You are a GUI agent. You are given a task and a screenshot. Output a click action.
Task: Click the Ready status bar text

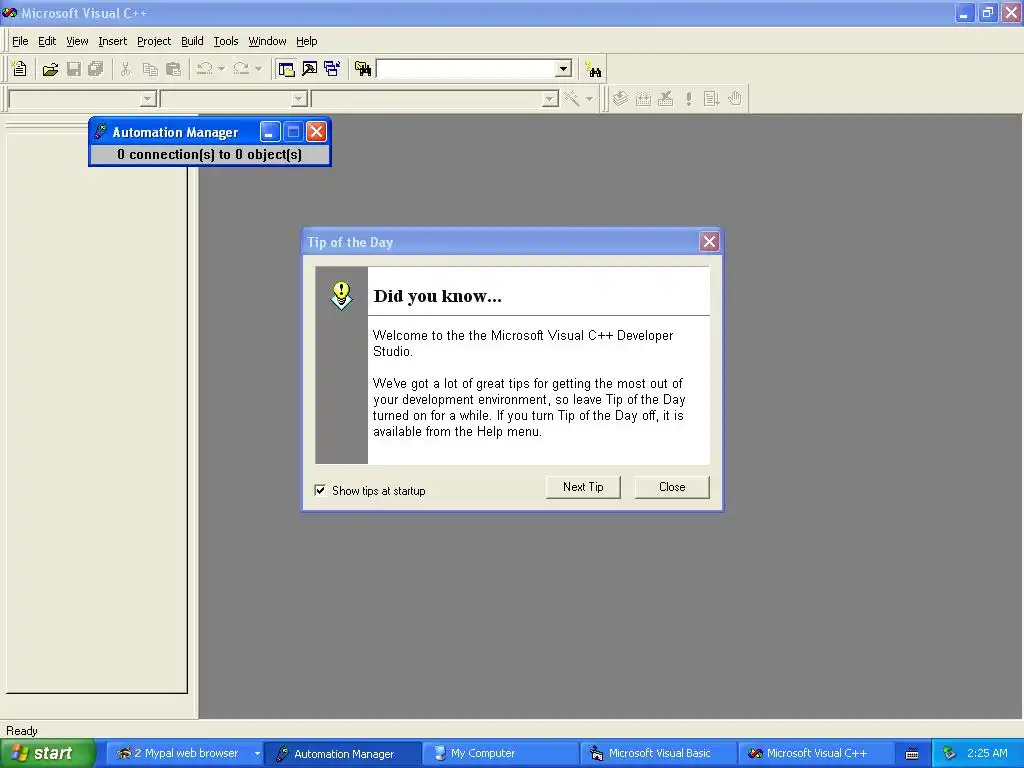click(22, 731)
